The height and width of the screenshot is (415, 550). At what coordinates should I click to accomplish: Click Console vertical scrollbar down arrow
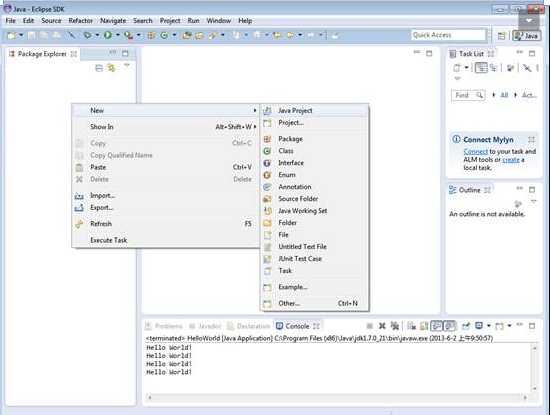[535, 388]
